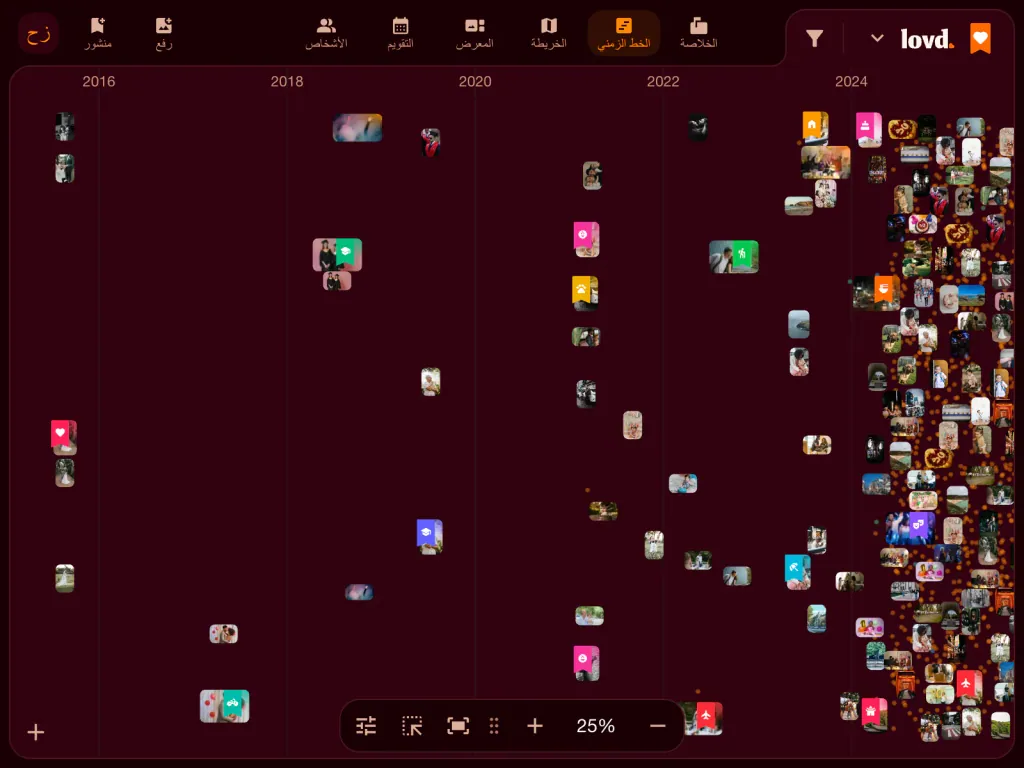Open the sliders settings icon in bottom toolbar
Screen dimensions: 1024x768
tap(366, 726)
